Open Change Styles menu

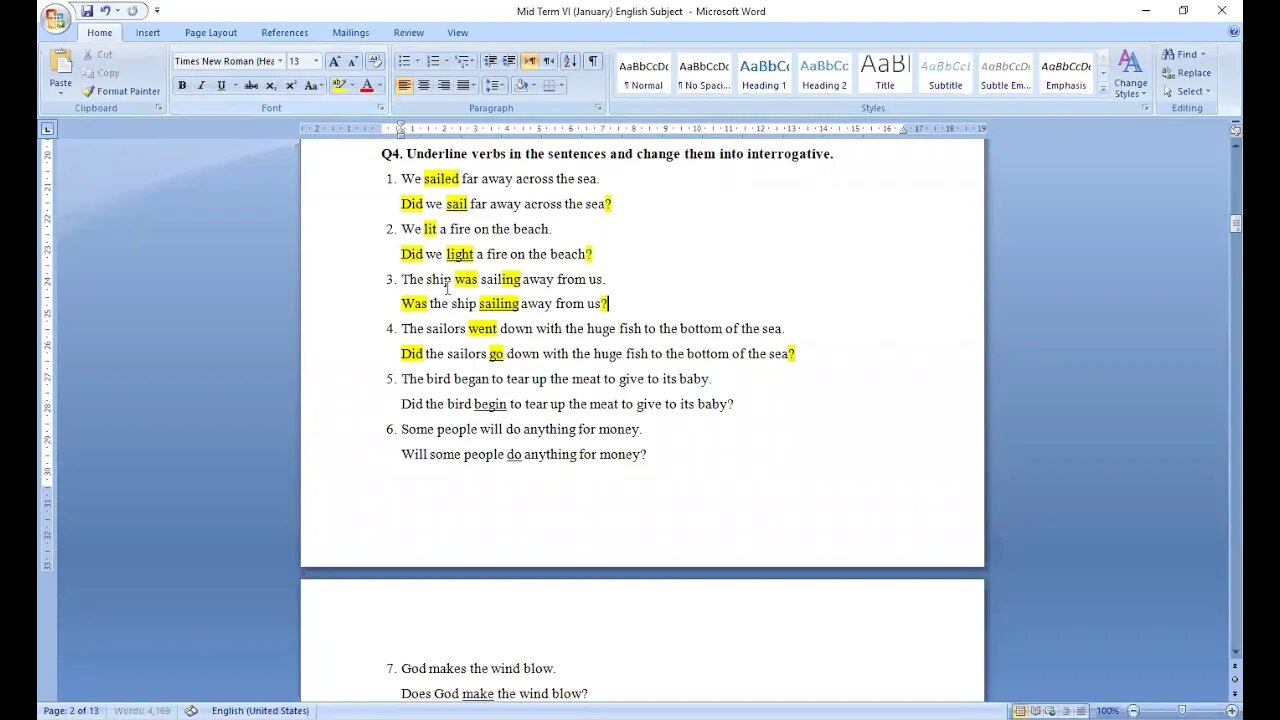1130,74
